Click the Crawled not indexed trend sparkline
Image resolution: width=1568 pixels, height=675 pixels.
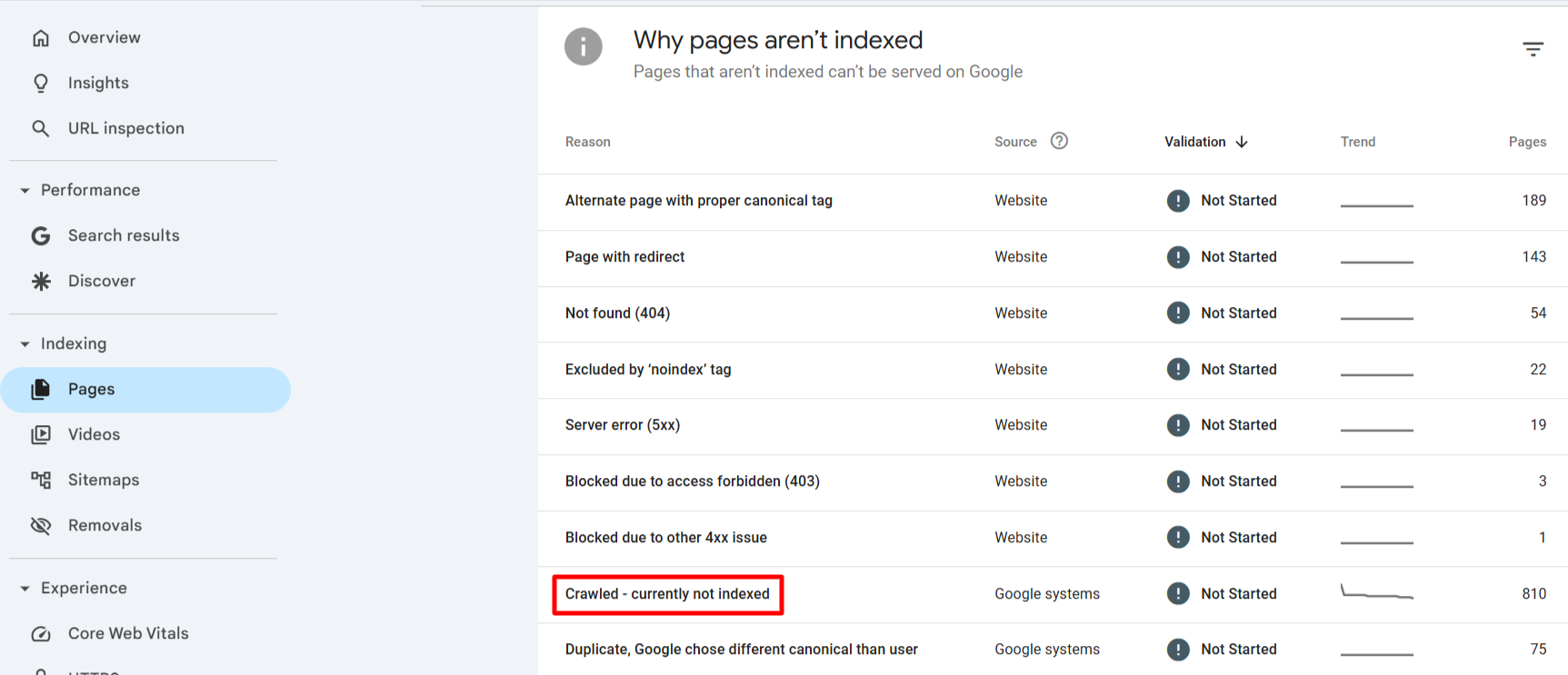[1377, 592]
